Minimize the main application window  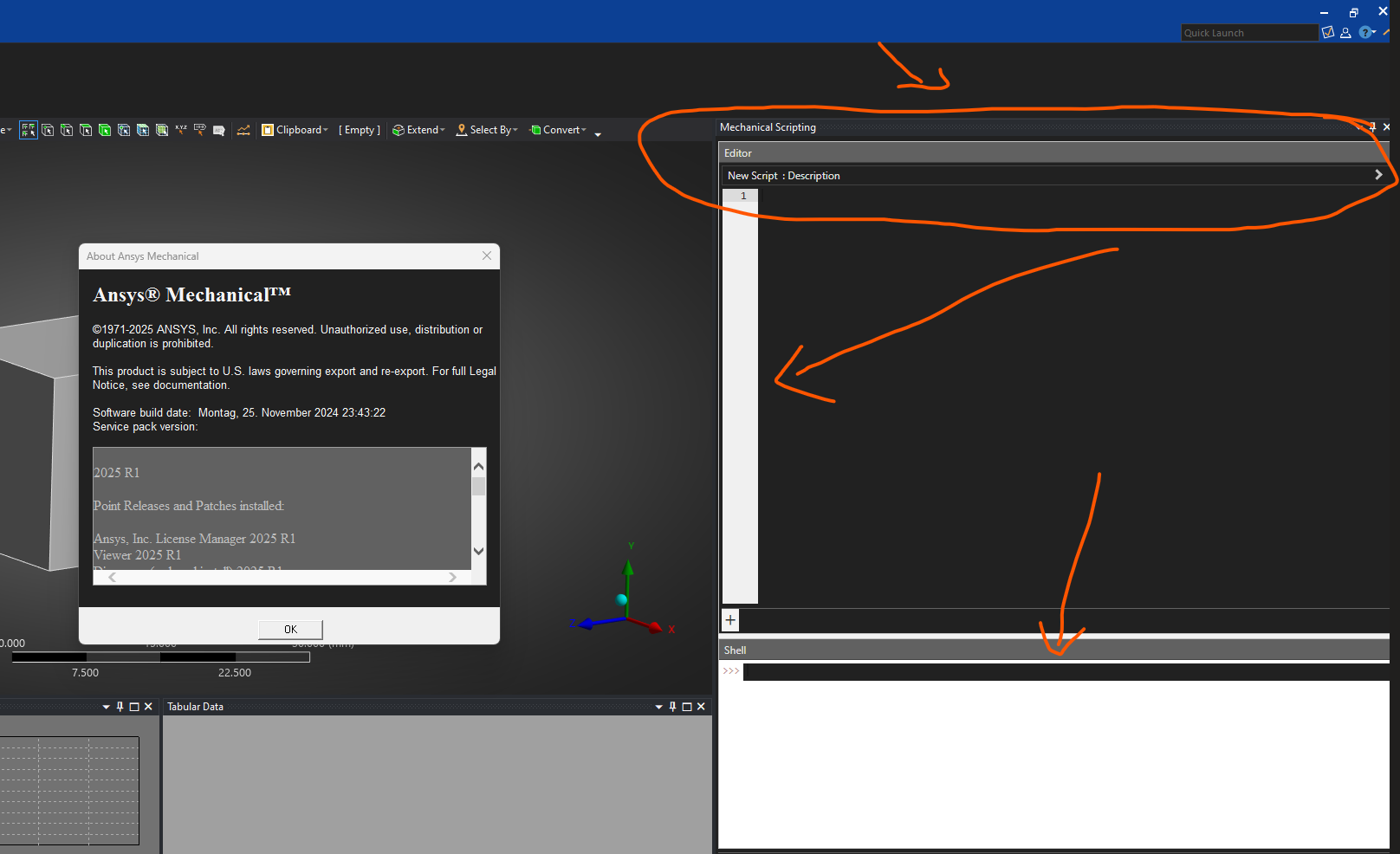pos(1324,12)
